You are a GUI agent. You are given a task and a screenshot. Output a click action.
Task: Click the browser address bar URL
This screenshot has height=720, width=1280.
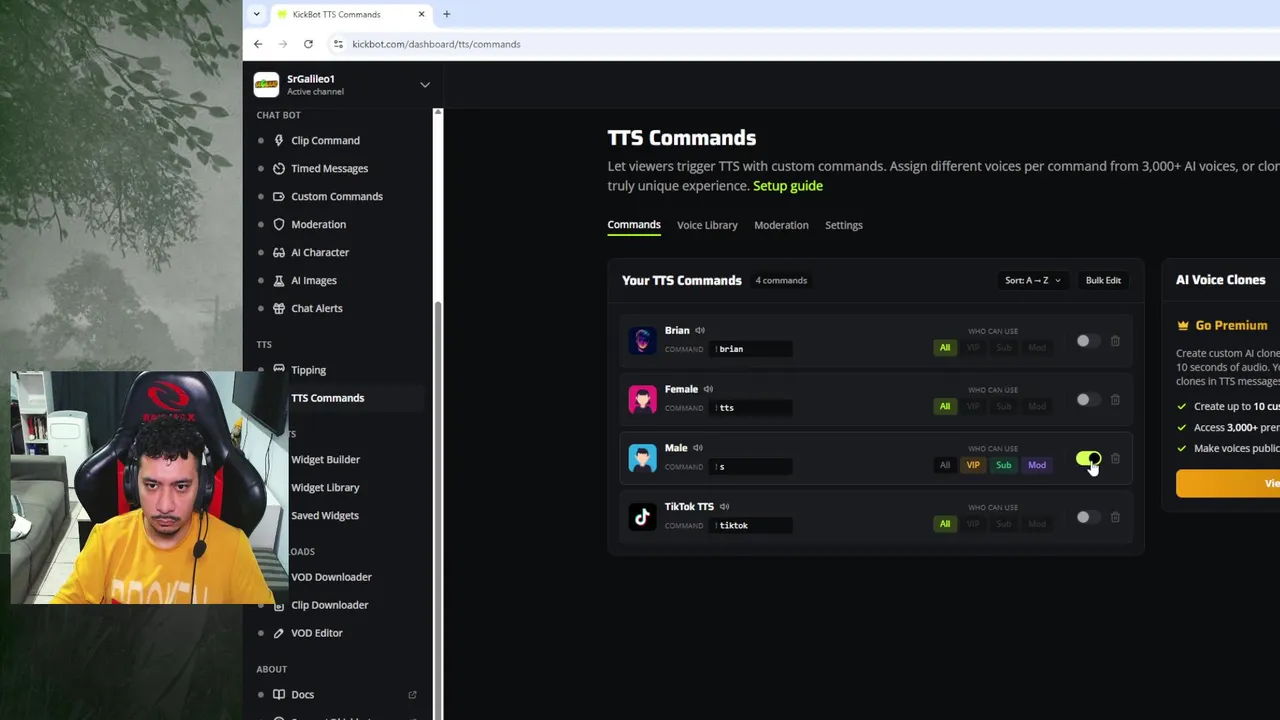coord(436,44)
